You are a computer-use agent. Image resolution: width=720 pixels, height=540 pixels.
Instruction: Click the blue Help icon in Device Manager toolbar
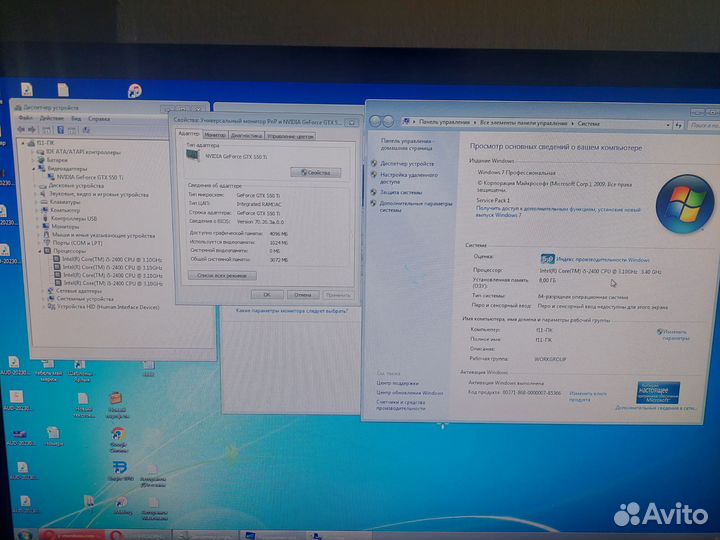[x=60, y=130]
